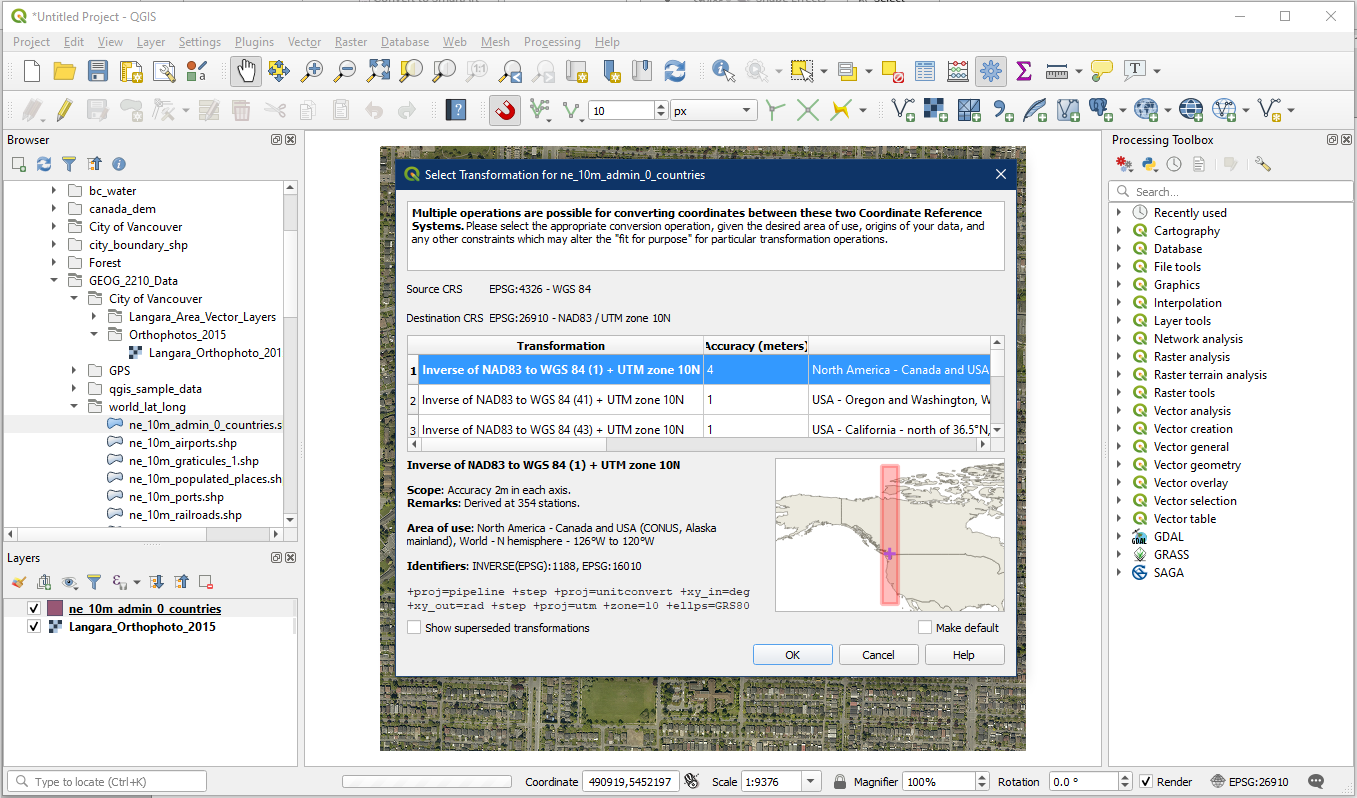Open the Statistical Summary sigma icon

tap(1023, 71)
